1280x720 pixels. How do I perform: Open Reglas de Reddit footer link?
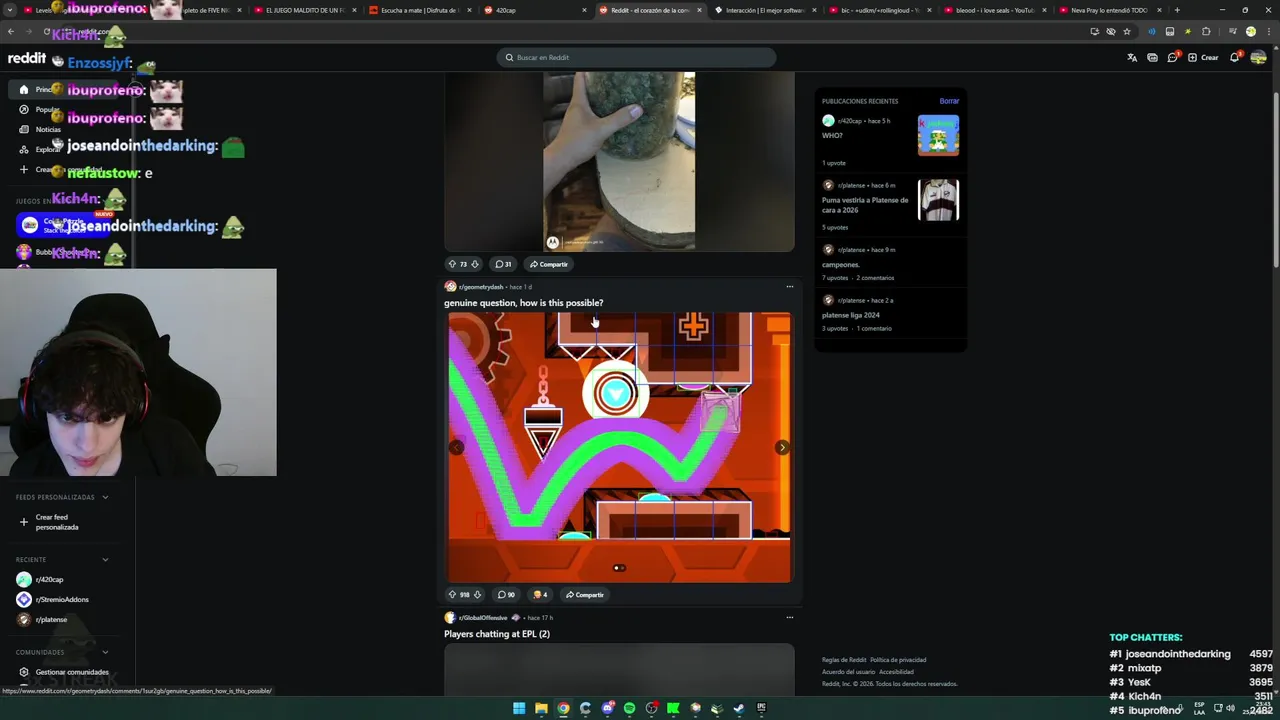coord(844,660)
